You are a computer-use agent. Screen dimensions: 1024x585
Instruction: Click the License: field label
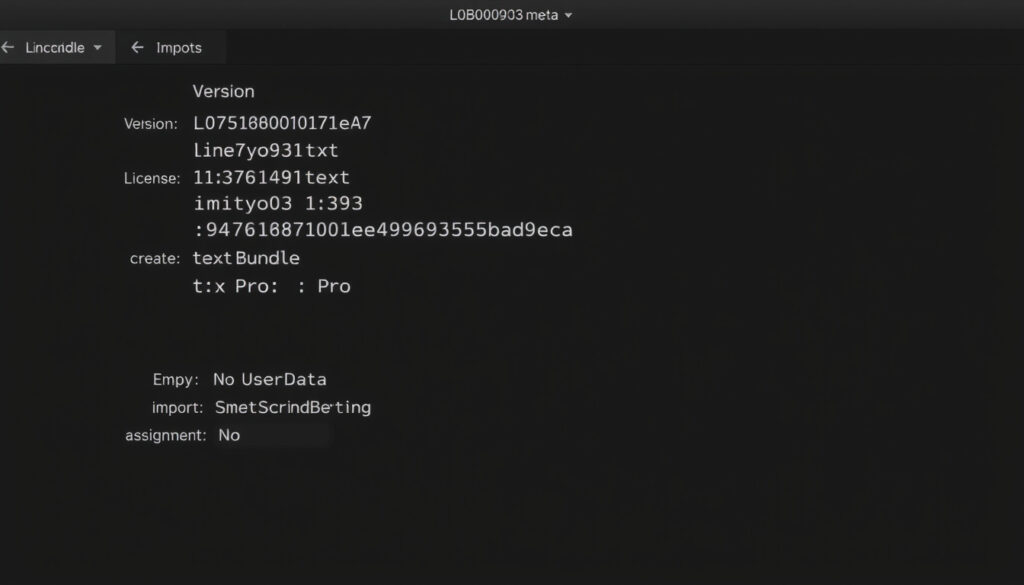[152, 178]
